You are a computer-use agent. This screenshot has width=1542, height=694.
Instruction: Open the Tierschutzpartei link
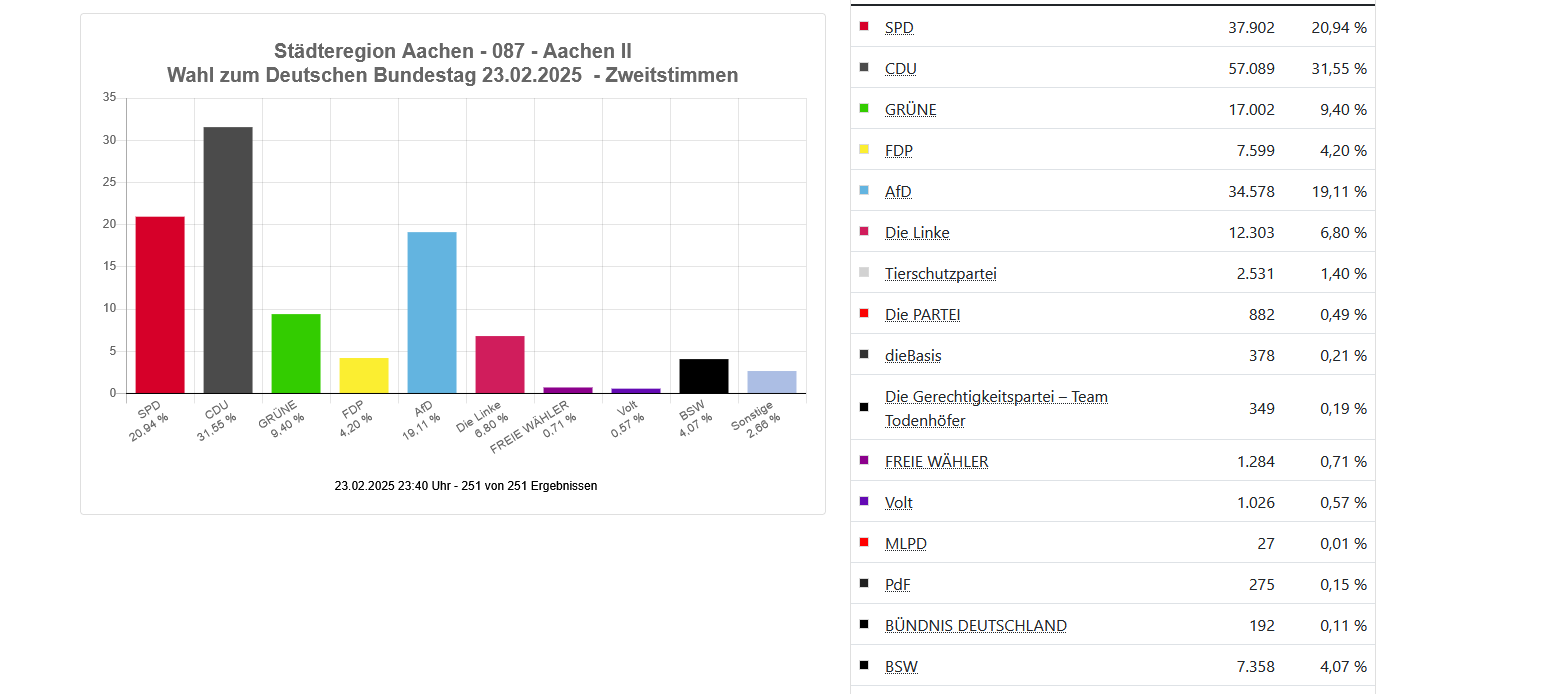(940, 273)
